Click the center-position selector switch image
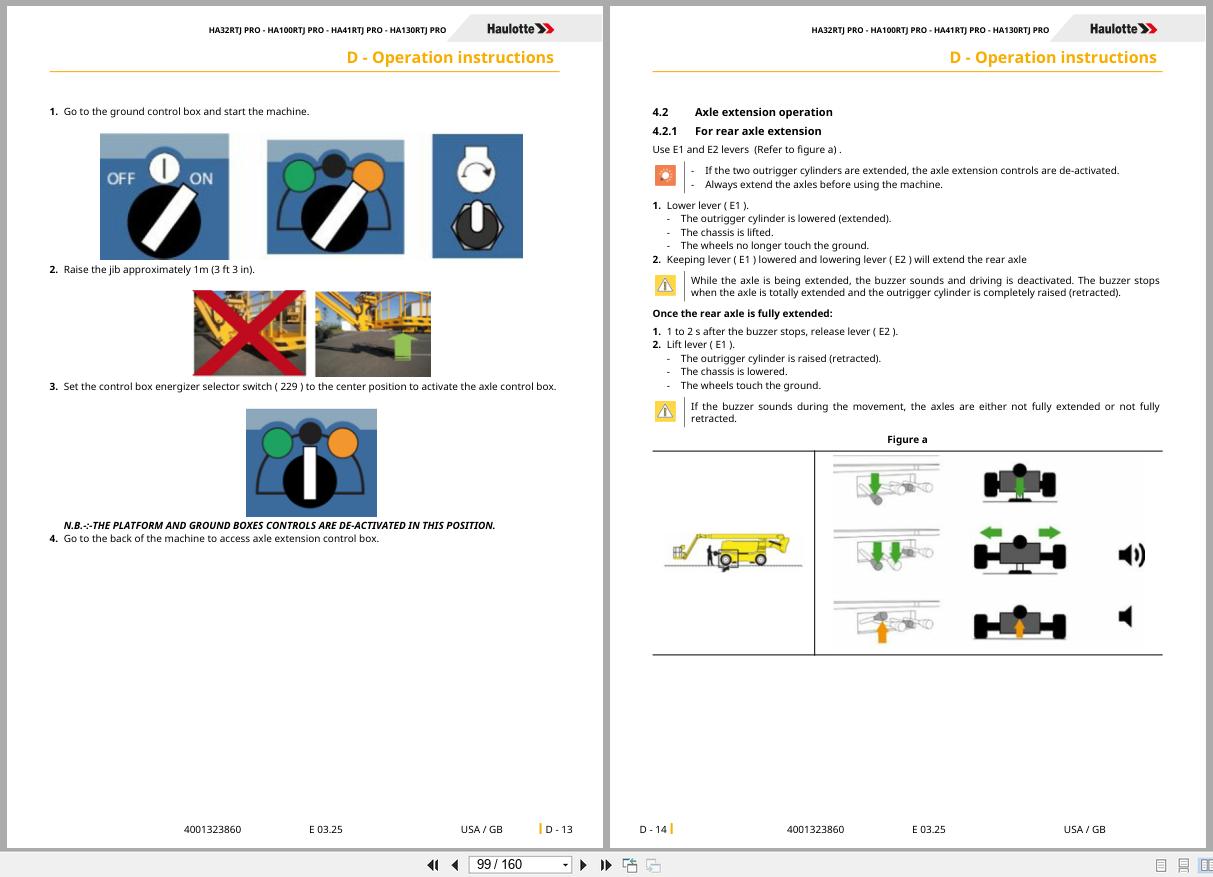The height and width of the screenshot is (877, 1213). click(311, 462)
